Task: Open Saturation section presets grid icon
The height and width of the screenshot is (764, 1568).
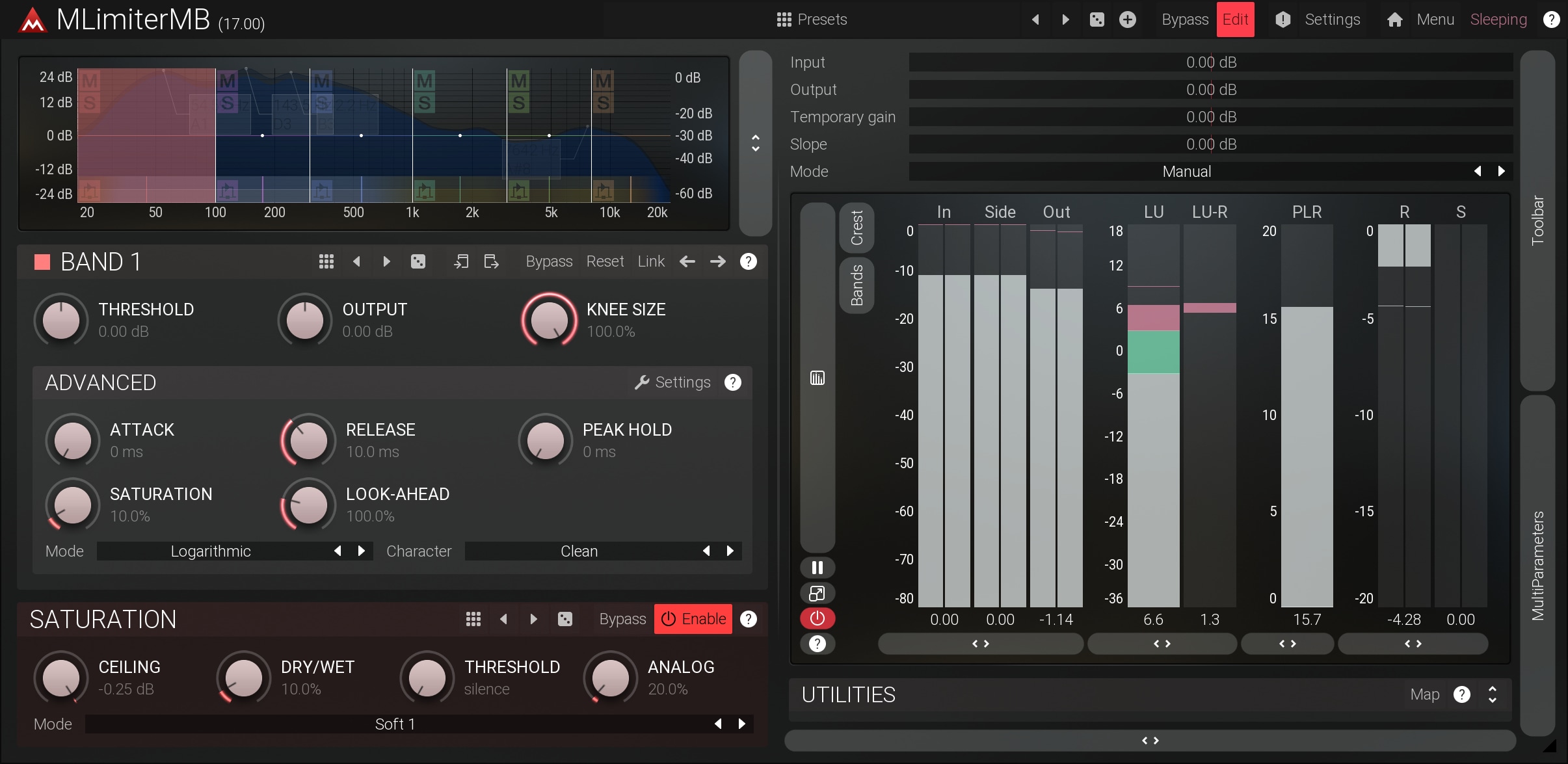Action: point(473,619)
